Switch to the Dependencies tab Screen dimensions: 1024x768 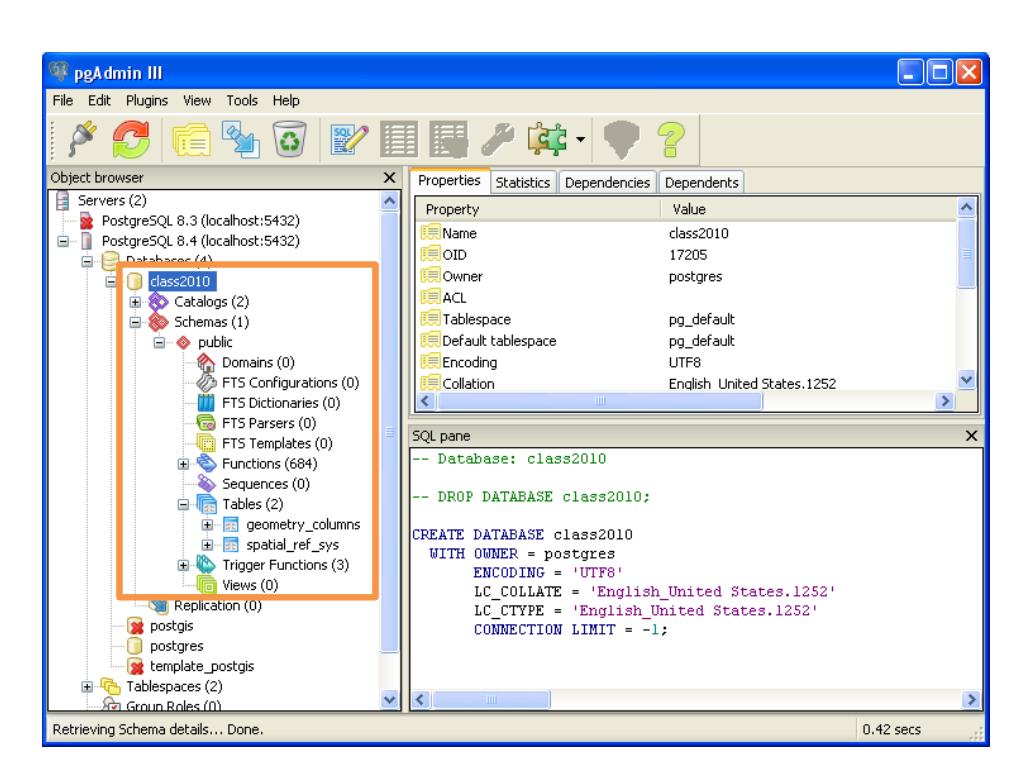coord(607,183)
